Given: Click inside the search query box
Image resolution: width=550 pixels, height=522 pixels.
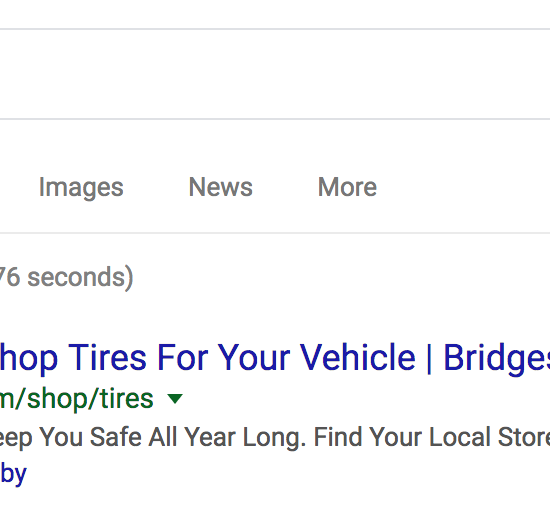Looking at the screenshot, I should 275,74.
